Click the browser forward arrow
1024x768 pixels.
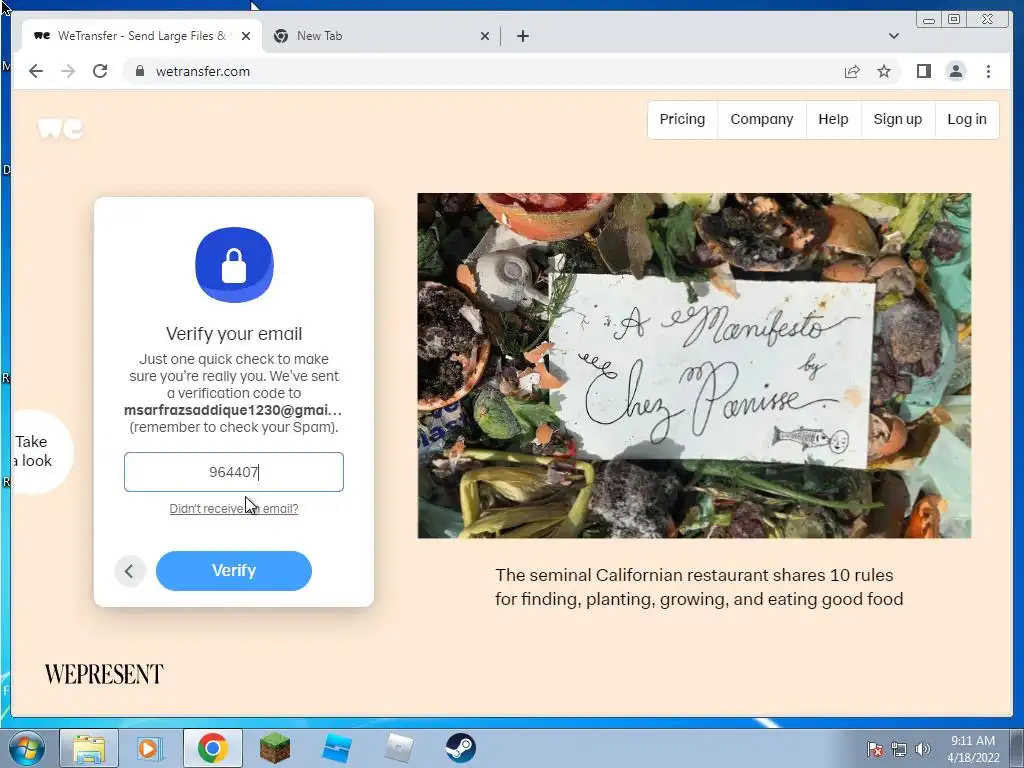tap(68, 71)
